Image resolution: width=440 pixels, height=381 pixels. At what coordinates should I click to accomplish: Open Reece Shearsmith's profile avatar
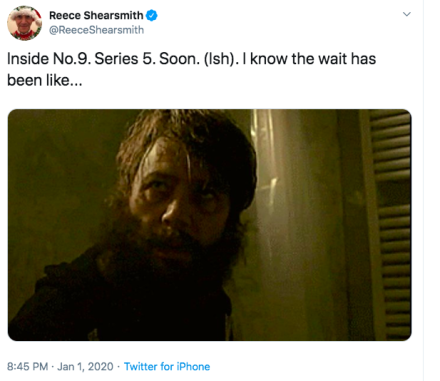24,23
